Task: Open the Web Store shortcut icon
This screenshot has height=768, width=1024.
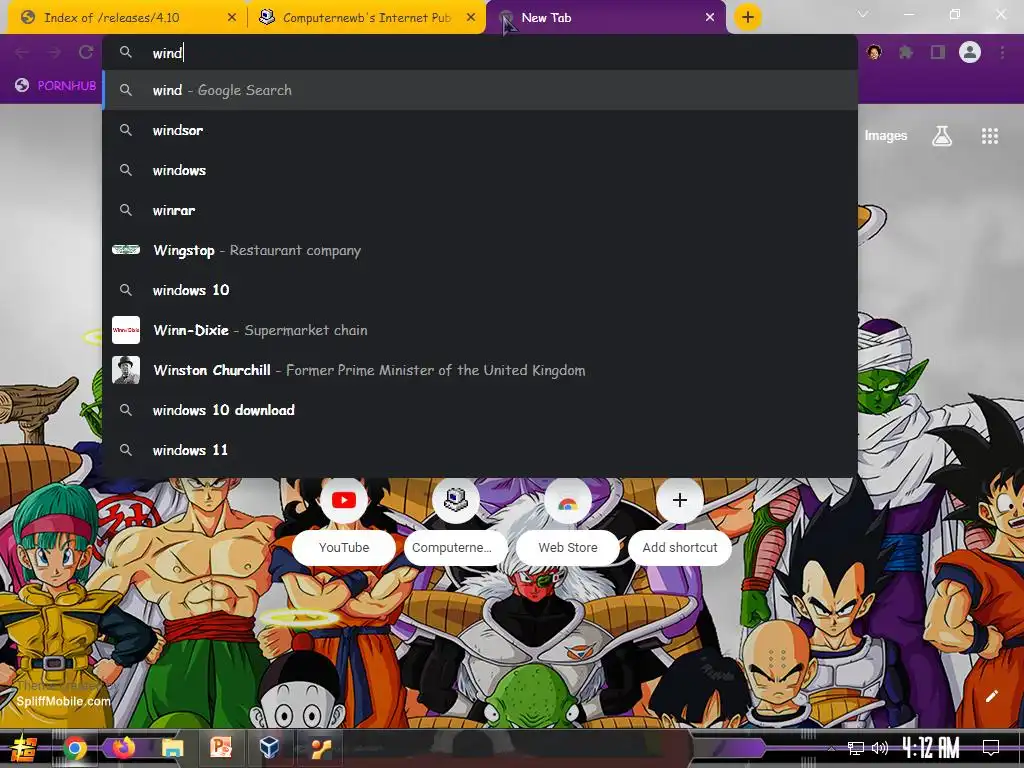Action: point(568,500)
